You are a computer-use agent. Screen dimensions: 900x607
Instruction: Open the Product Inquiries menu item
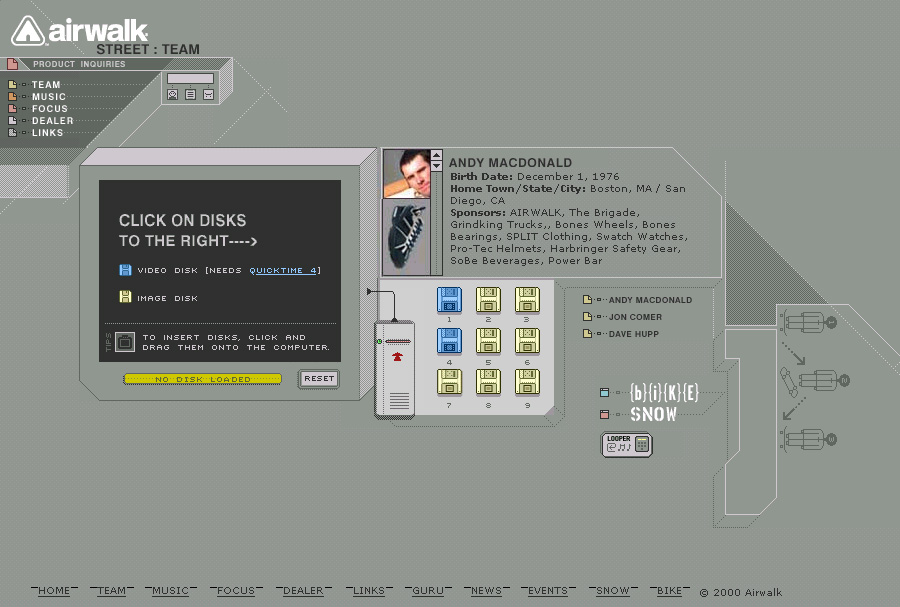coord(79,64)
